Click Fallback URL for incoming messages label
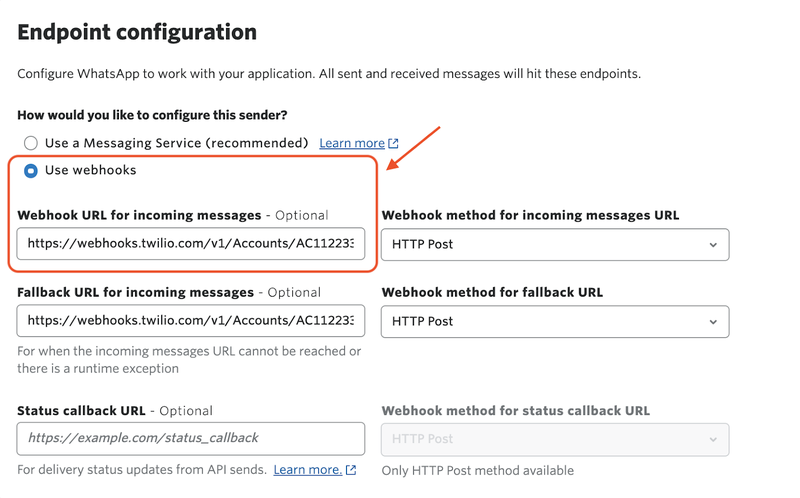The height and width of the screenshot is (498, 800). click(x=135, y=292)
